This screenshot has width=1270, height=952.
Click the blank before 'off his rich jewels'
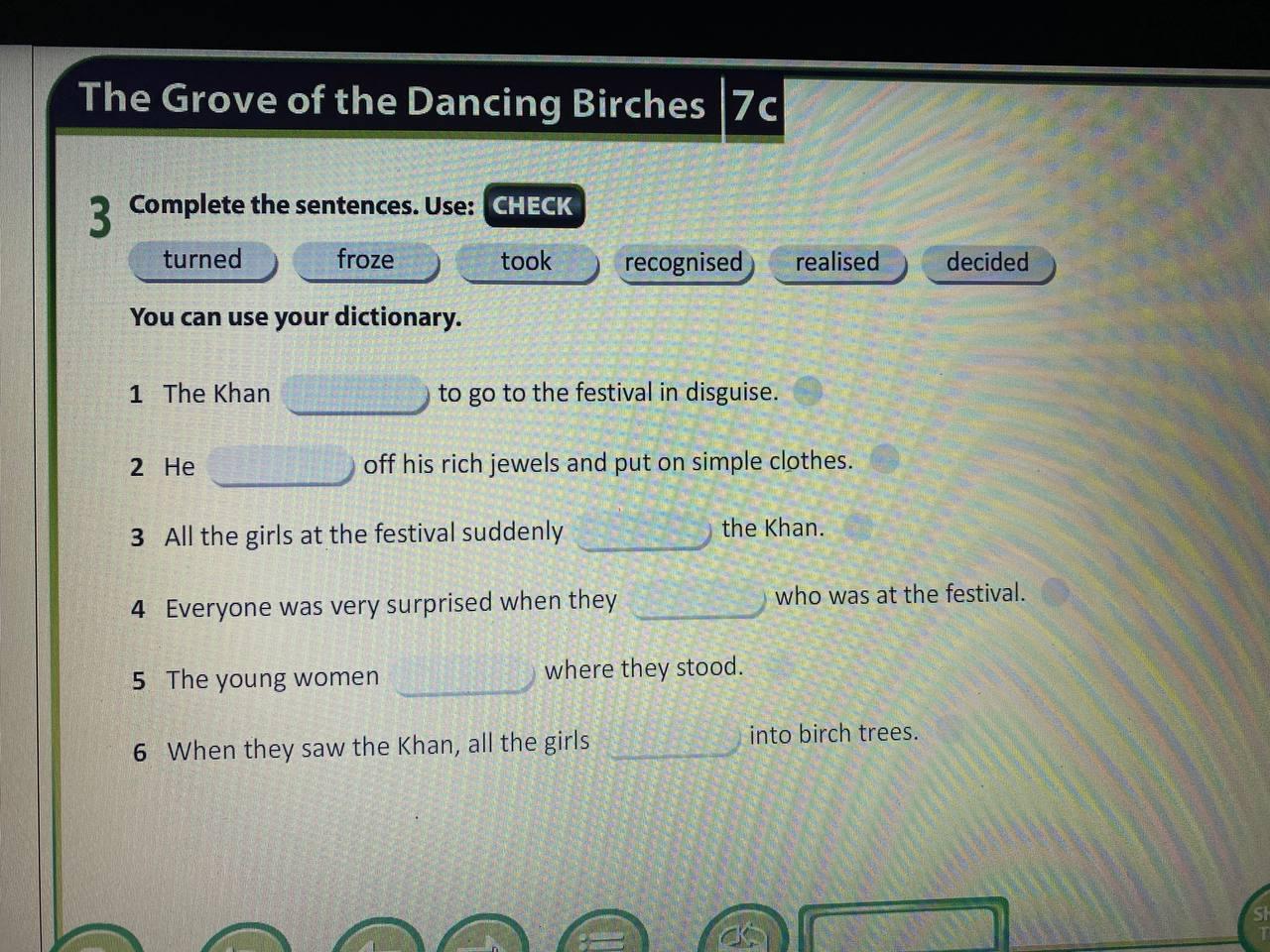(281, 466)
